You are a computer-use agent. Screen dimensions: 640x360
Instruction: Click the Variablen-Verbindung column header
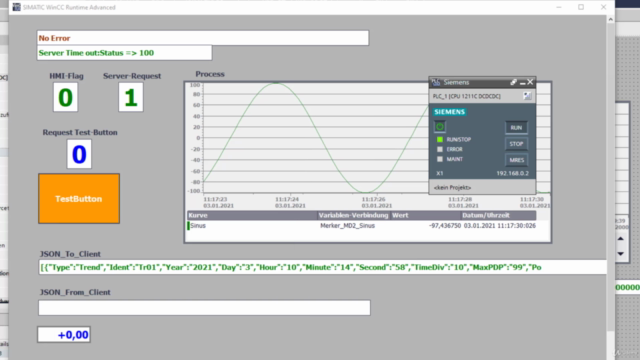(x=353, y=215)
